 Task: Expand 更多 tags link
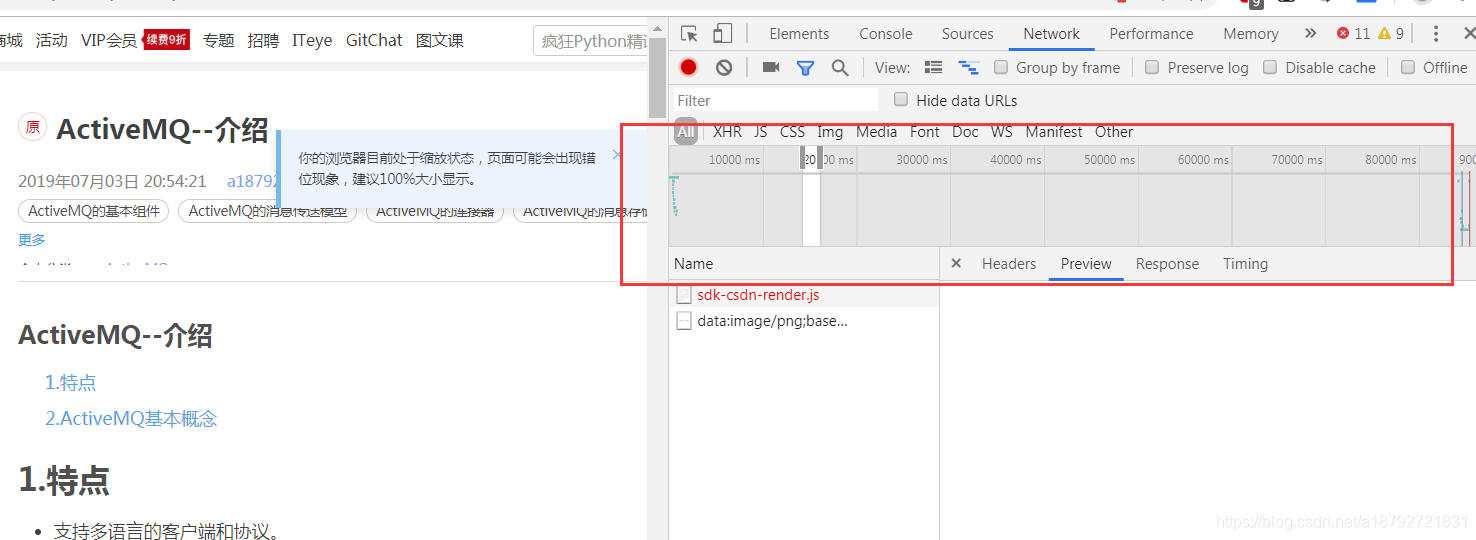pos(32,240)
